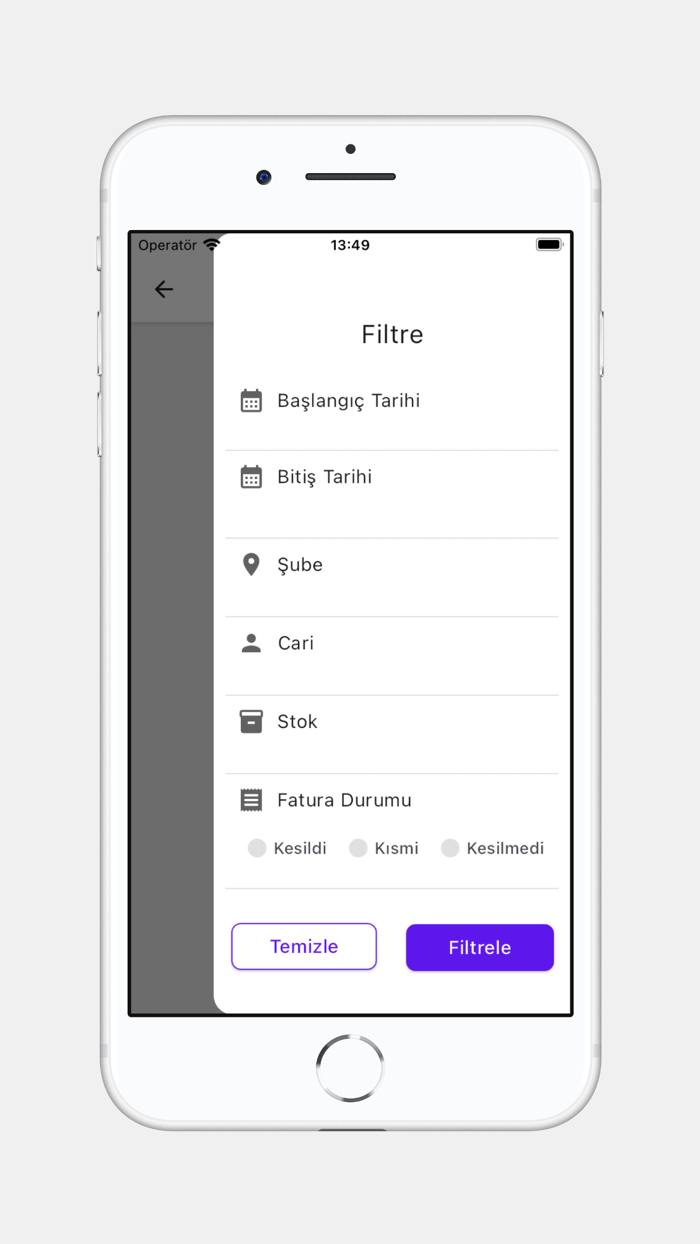The width and height of the screenshot is (700, 1244).
Task: Click the archive box icon for Stok
Action: click(x=251, y=721)
